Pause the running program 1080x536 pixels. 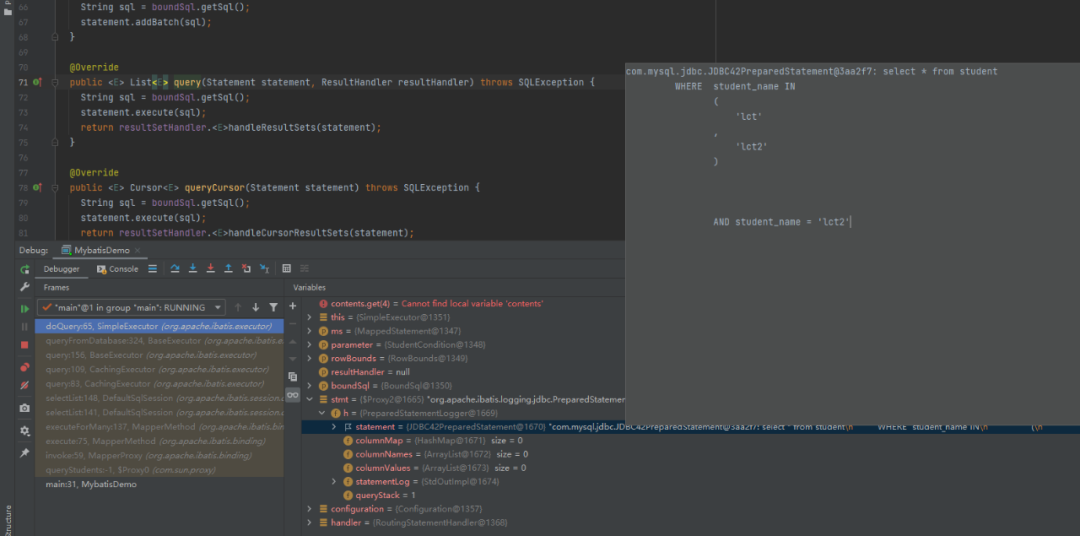point(25,327)
